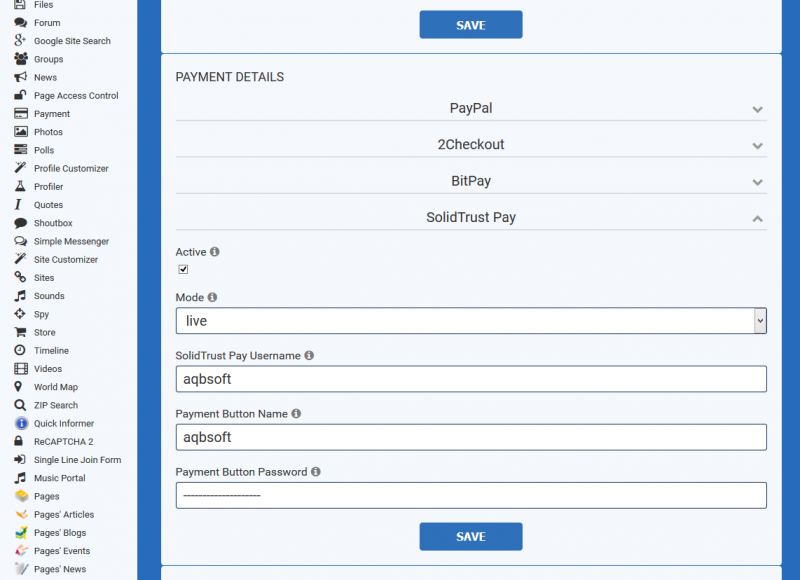Click the Quotes italic icon

point(18,205)
